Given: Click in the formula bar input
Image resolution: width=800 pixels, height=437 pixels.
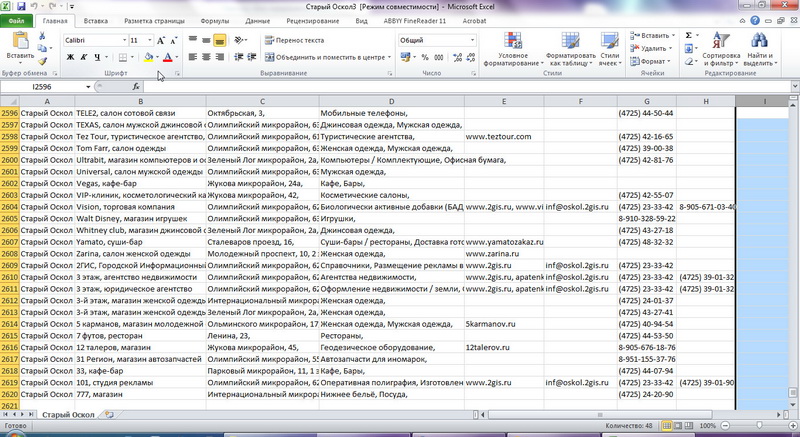Looking at the screenshot, I should [466, 87].
